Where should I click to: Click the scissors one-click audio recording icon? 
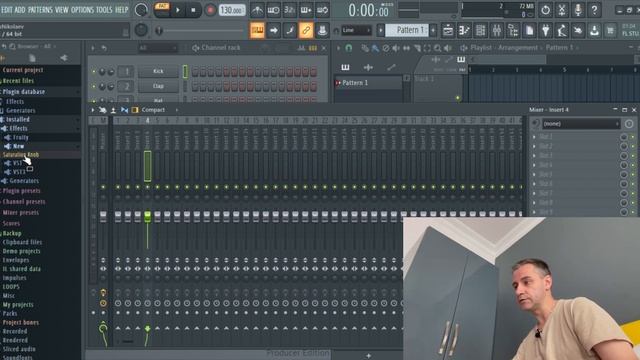(562, 10)
